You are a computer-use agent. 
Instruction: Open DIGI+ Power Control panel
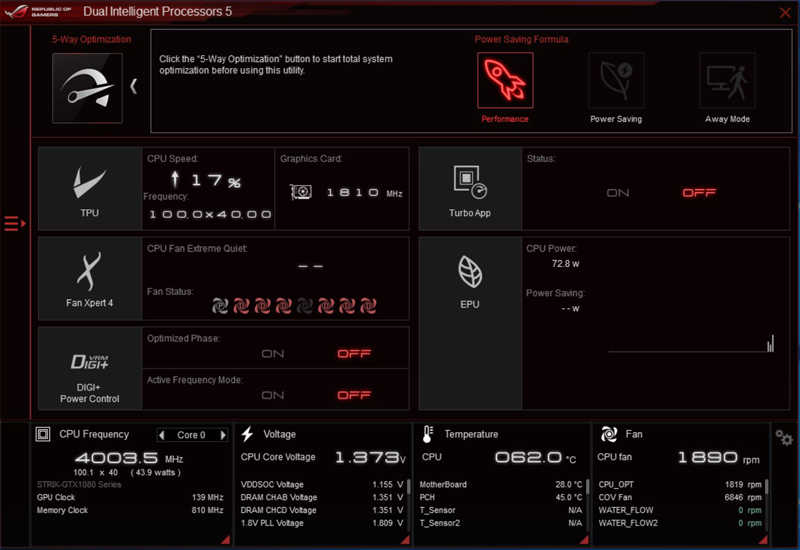click(x=90, y=368)
